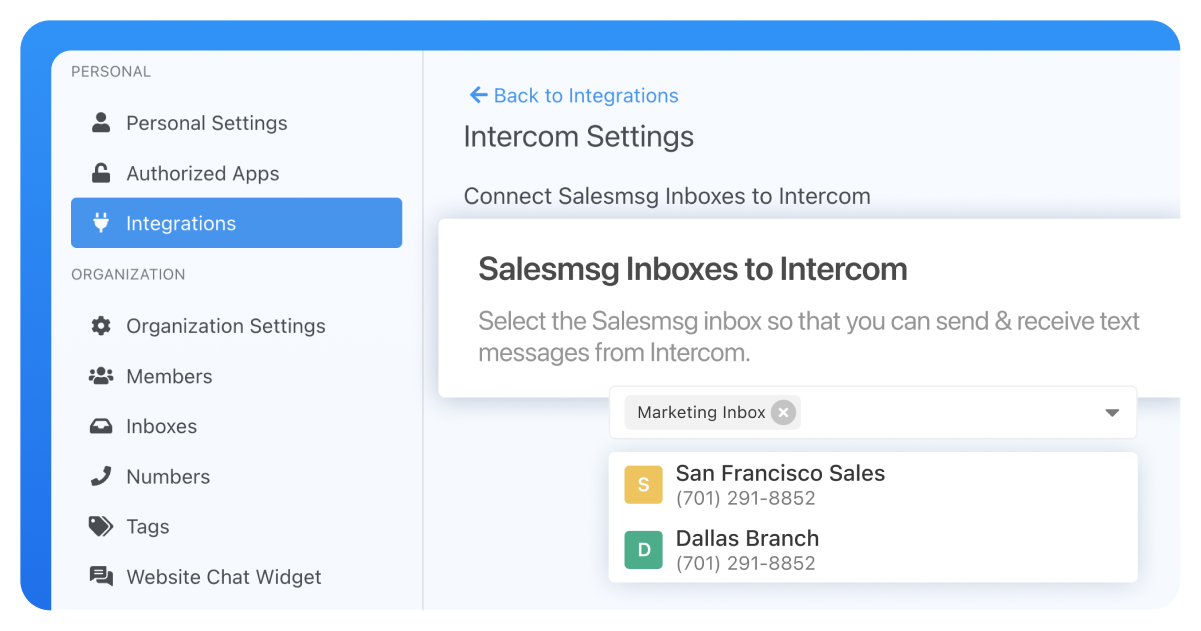Select the Inboxes tray icon
1201x631 pixels.
[101, 426]
